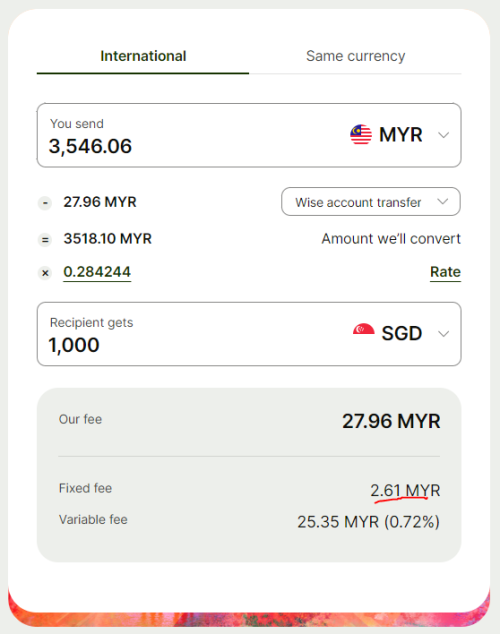Click the 0.284244 exchange rate link
This screenshot has width=500, height=634.
coord(97,272)
